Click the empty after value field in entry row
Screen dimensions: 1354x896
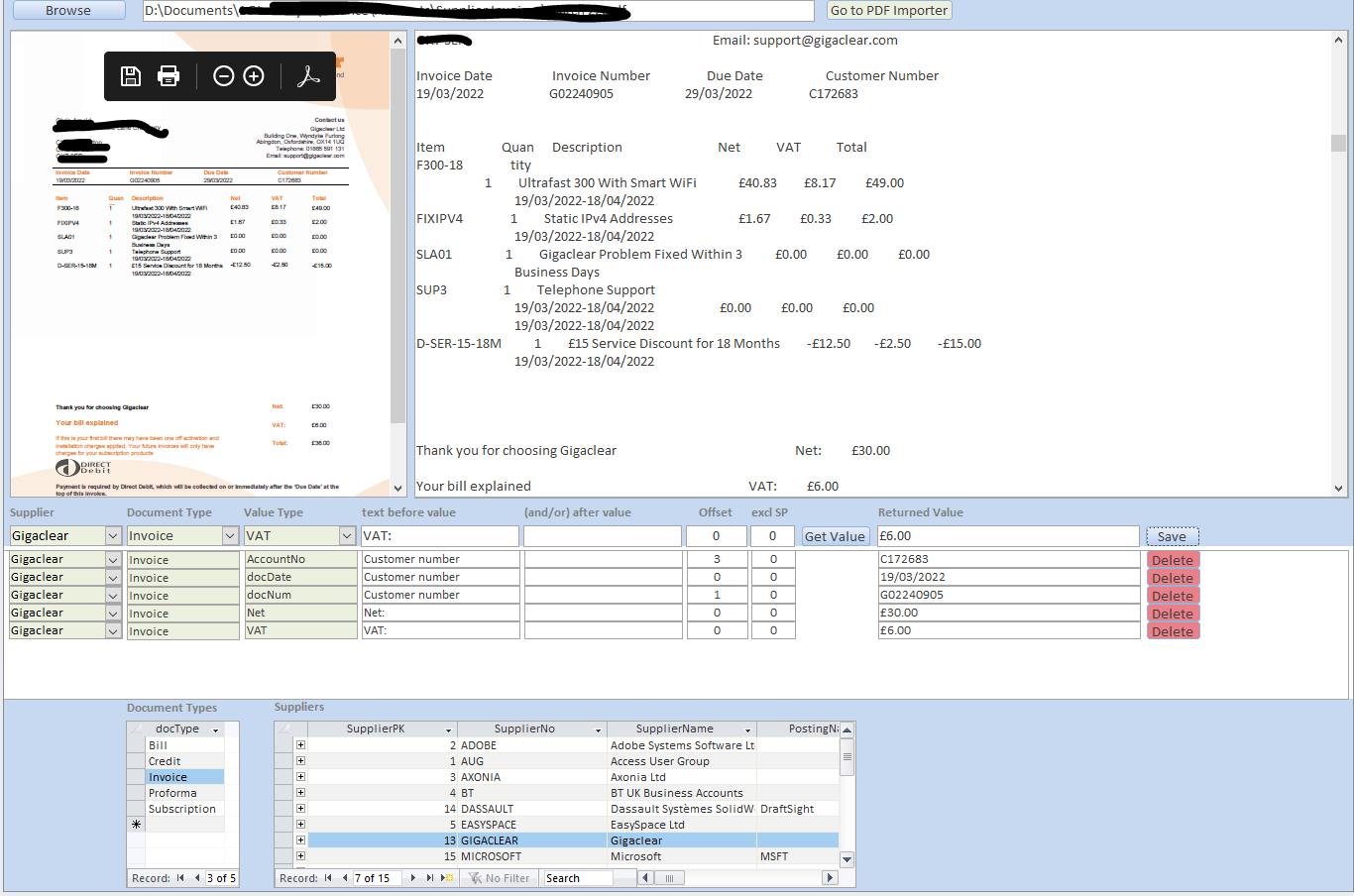(x=603, y=536)
